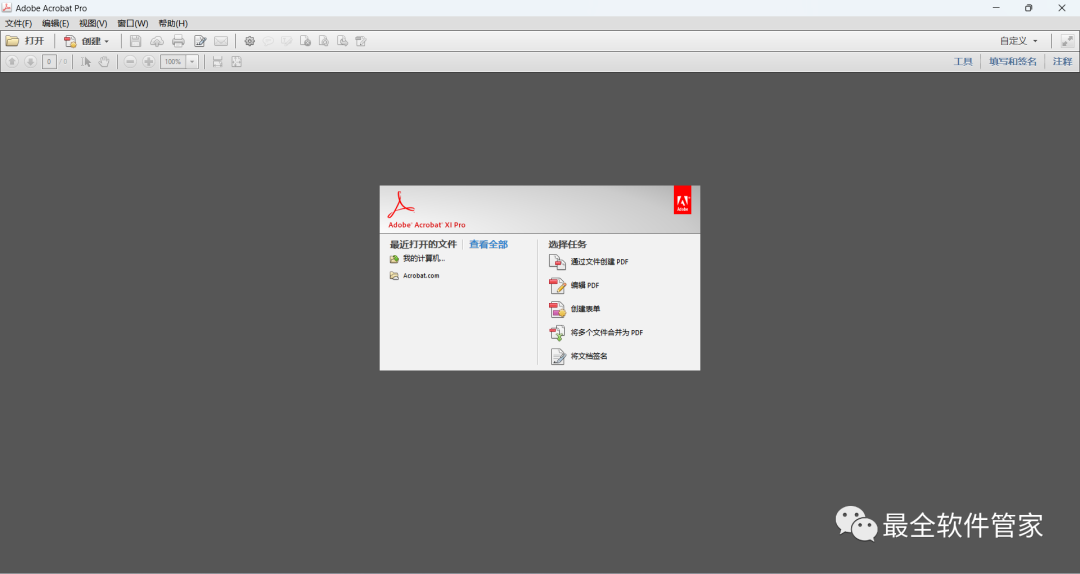This screenshot has width=1080, height=574.
Task: Open the 自定义 (Customize) dropdown
Action: [1019, 41]
